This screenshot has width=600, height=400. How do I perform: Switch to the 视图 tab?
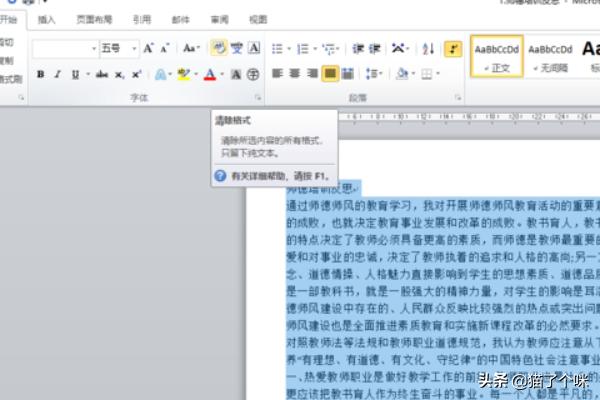(258, 20)
